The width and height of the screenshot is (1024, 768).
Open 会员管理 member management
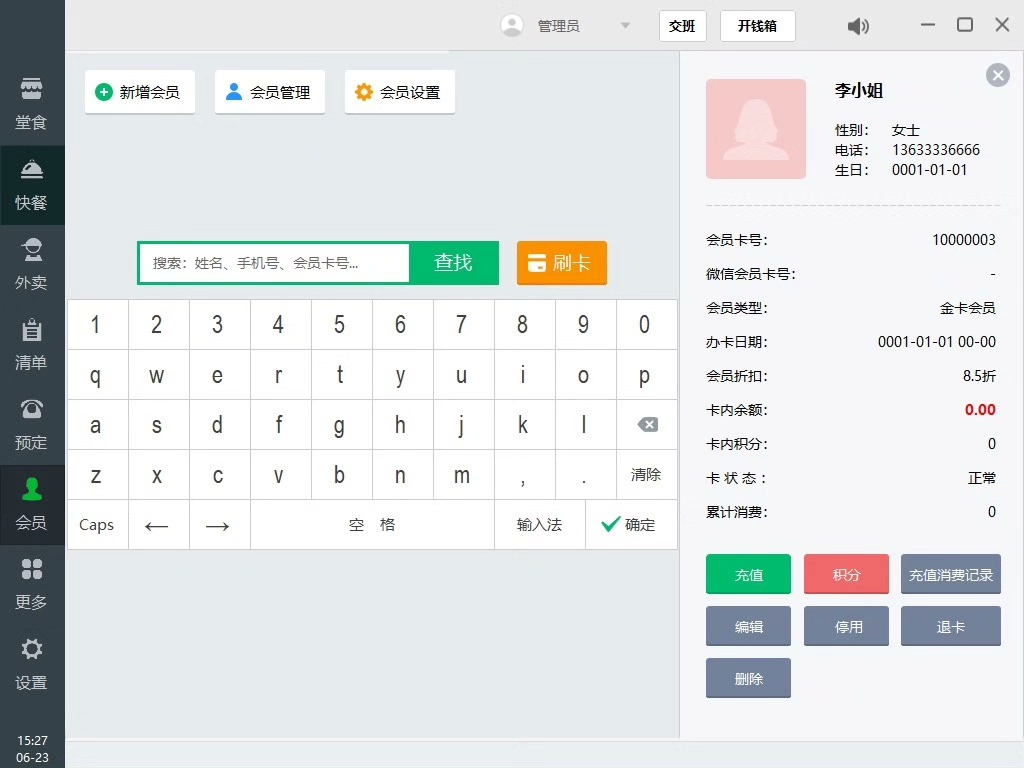[269, 92]
